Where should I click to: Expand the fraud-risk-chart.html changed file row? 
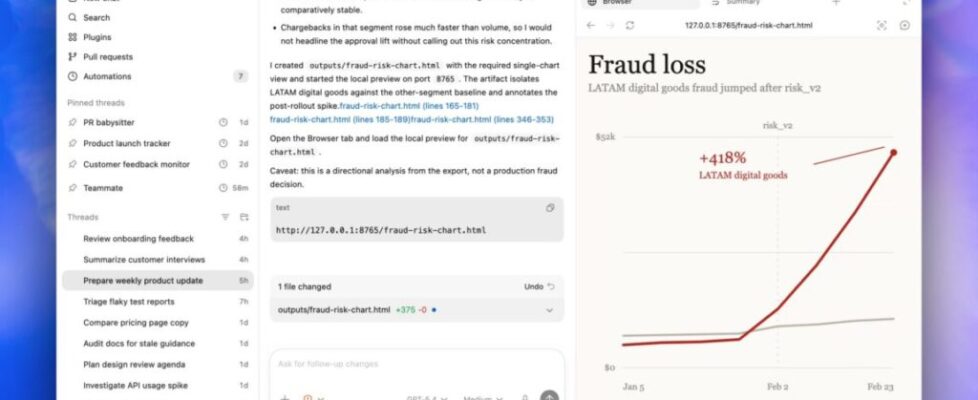coord(549,310)
